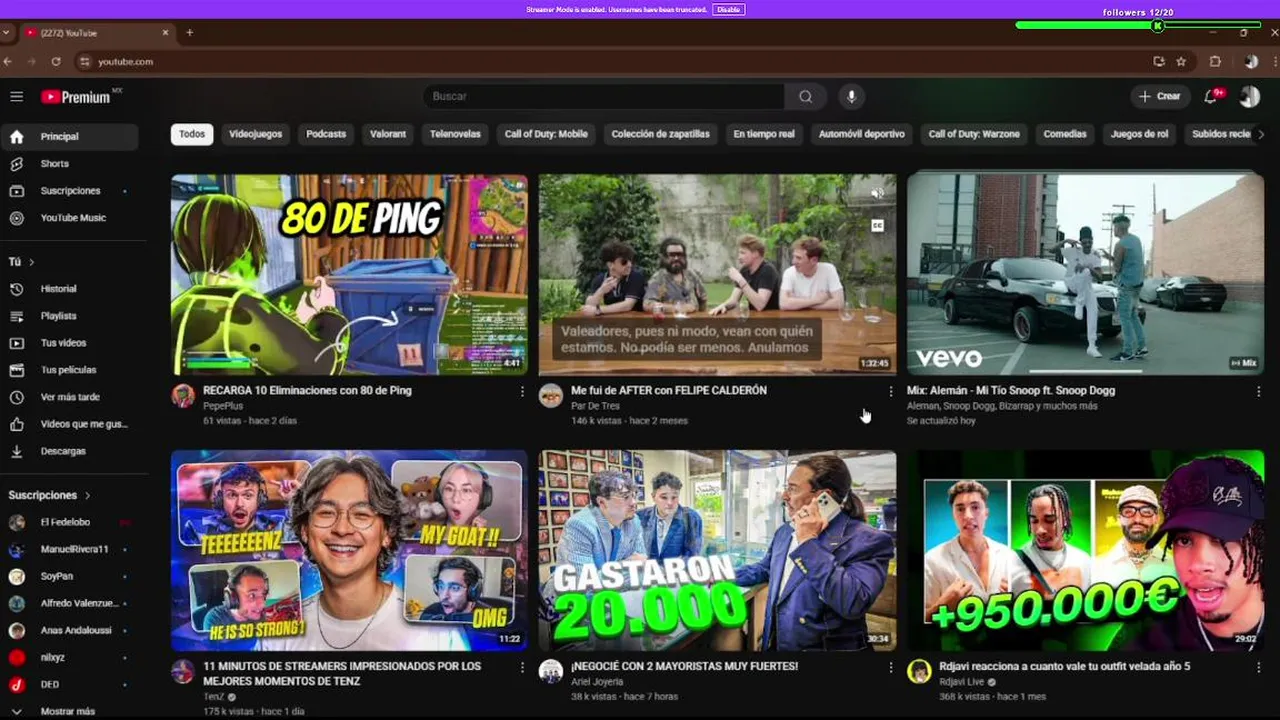Open Shorts in the sidebar
1280x720 pixels.
[x=70, y=163]
